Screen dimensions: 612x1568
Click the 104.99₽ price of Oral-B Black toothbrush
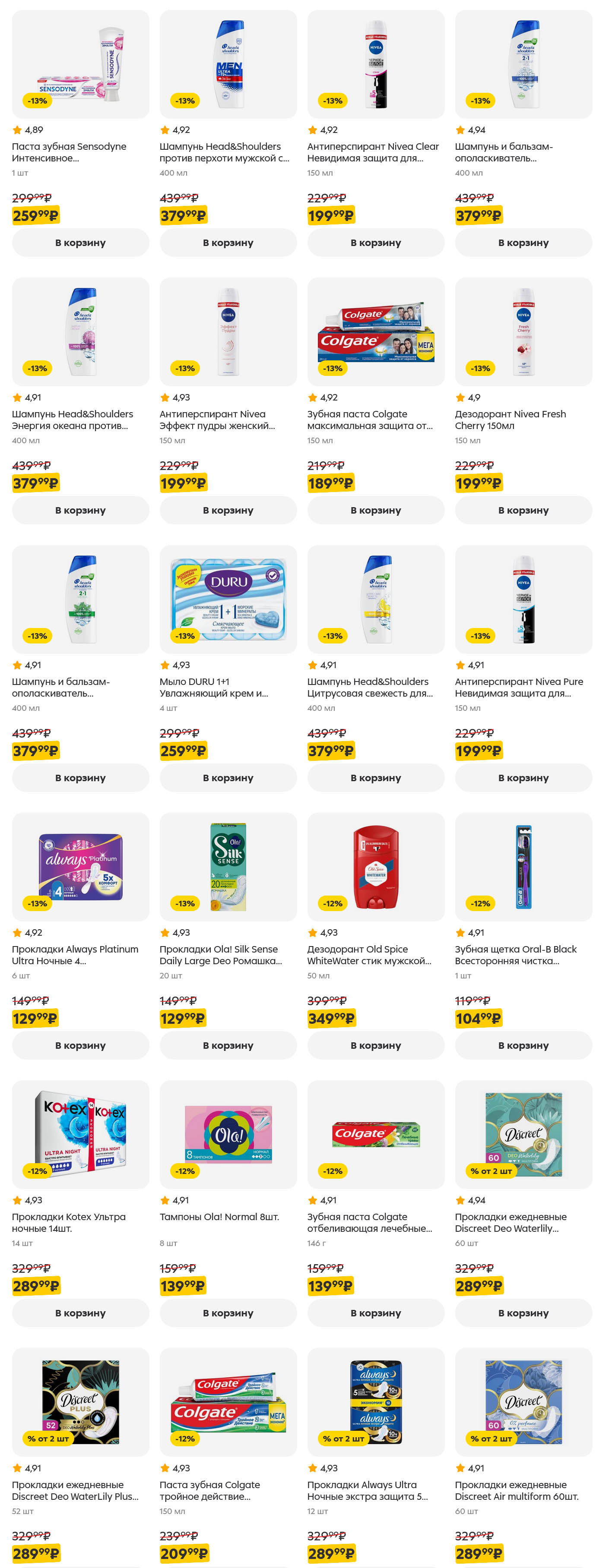[479, 1019]
